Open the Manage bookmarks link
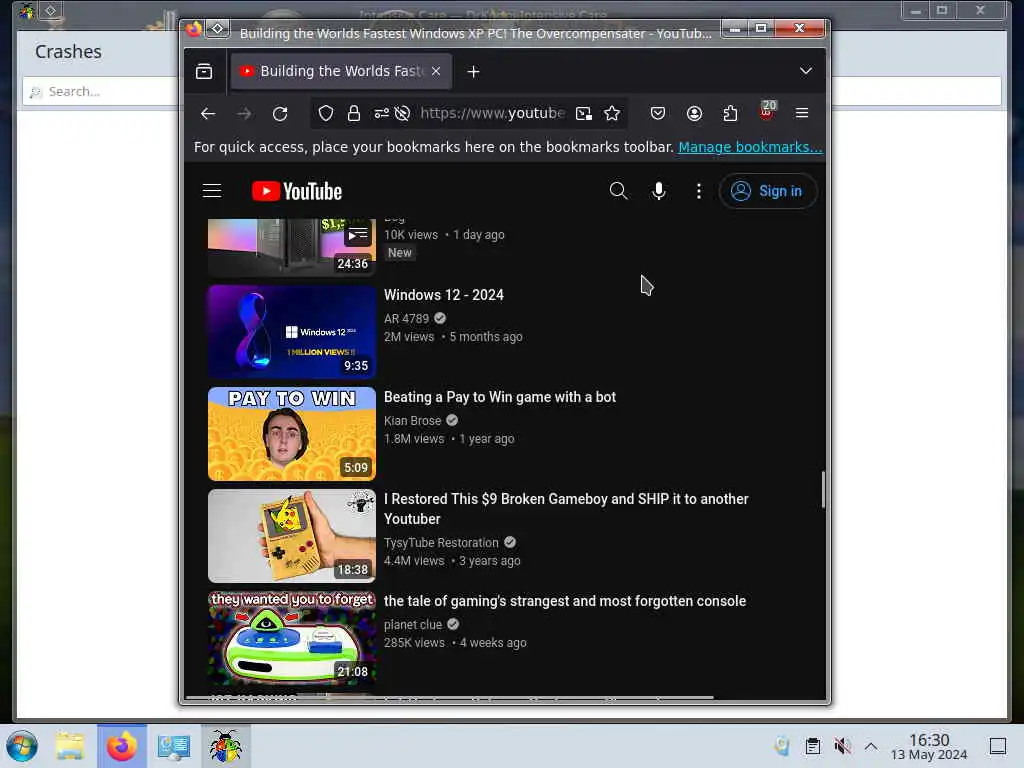Image resolution: width=1024 pixels, height=768 pixels. tap(750, 147)
